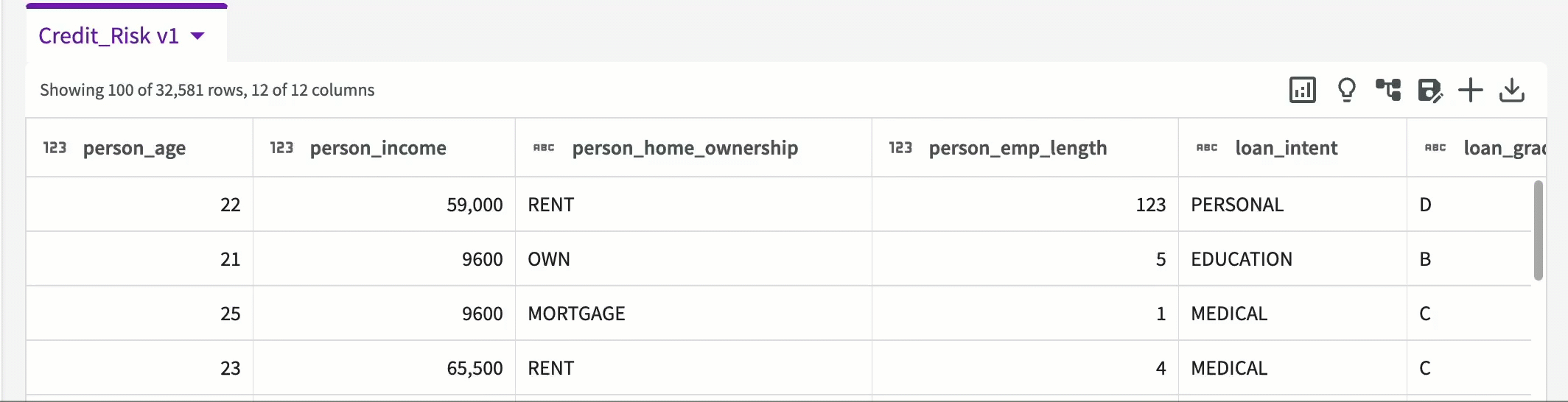Expand the Credit_Risk v1 dropdown arrow

click(197, 35)
